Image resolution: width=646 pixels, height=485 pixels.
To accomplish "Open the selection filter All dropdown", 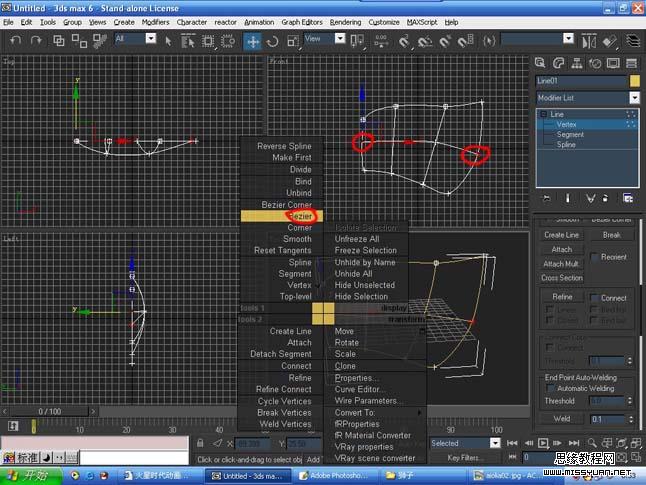I will [151, 39].
